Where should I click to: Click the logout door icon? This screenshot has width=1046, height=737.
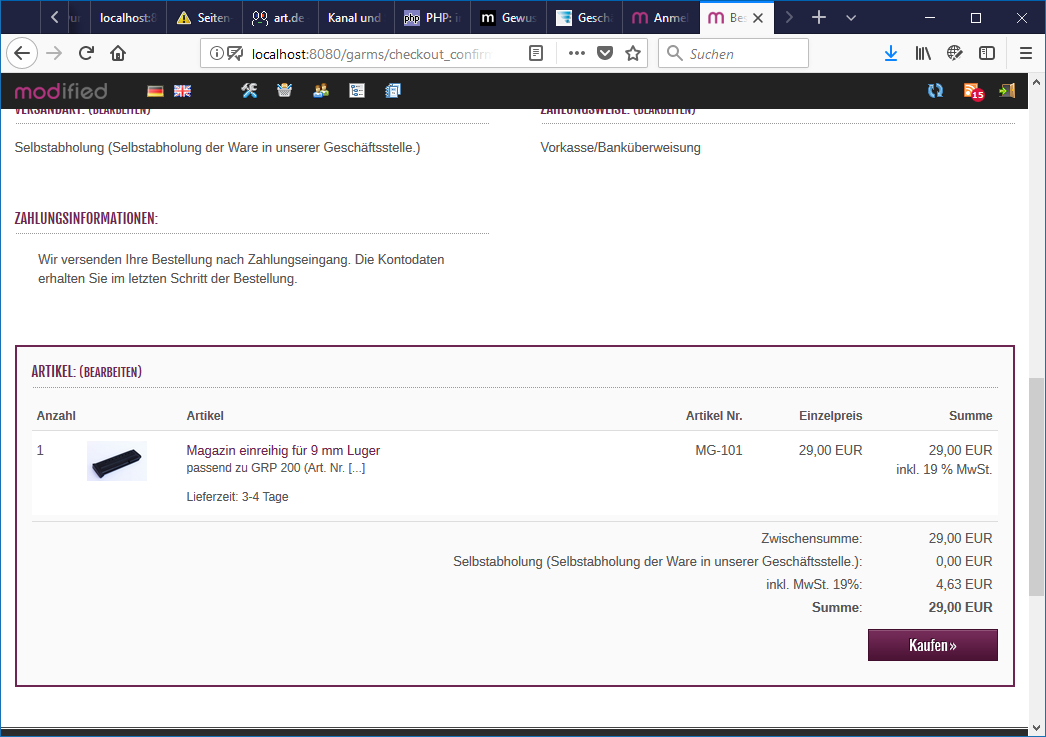click(1007, 91)
